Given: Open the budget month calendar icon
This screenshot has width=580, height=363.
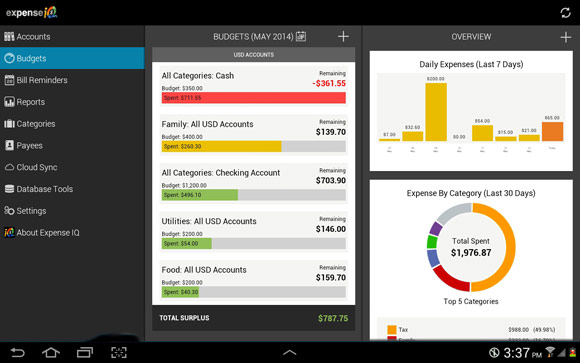Looking at the screenshot, I should pyautogui.click(x=301, y=36).
